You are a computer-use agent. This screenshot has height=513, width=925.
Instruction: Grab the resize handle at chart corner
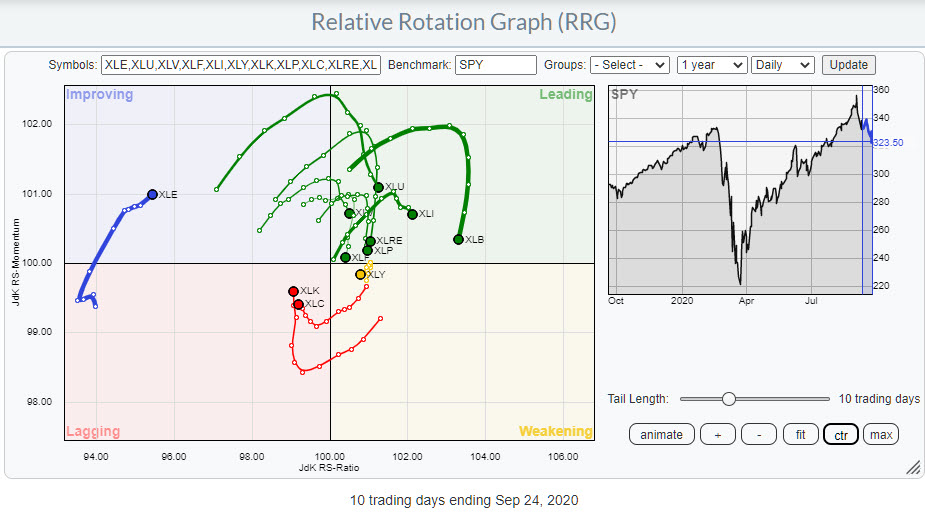coord(912,467)
